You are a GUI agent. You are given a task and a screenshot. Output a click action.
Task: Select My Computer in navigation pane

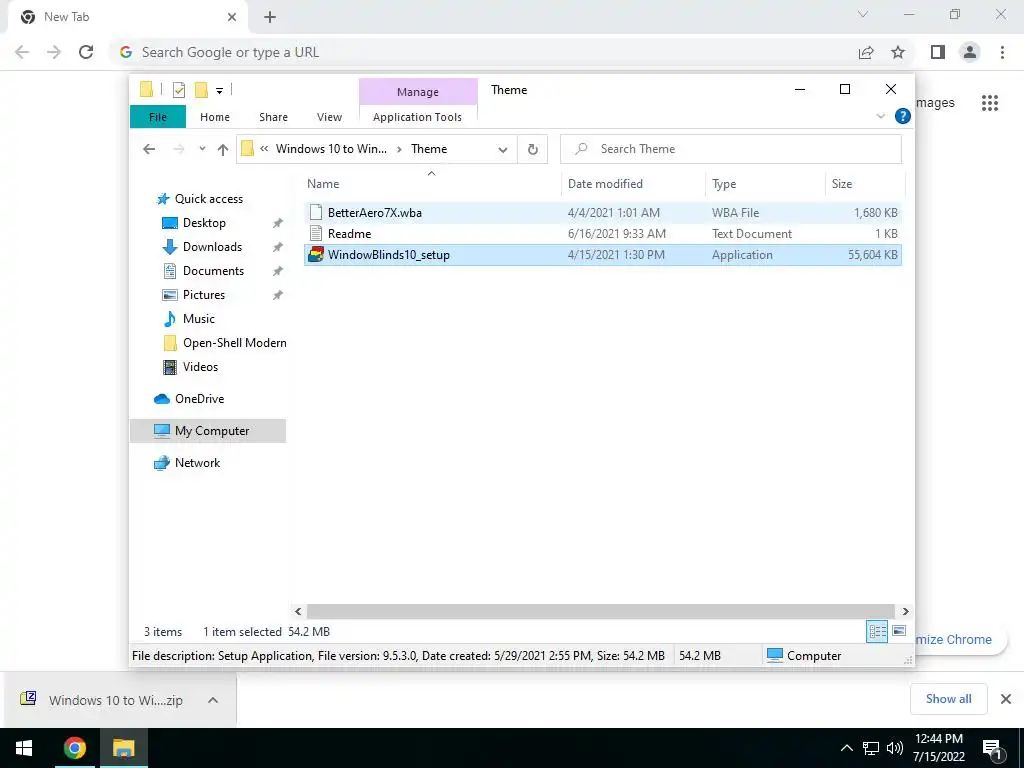(x=208, y=431)
